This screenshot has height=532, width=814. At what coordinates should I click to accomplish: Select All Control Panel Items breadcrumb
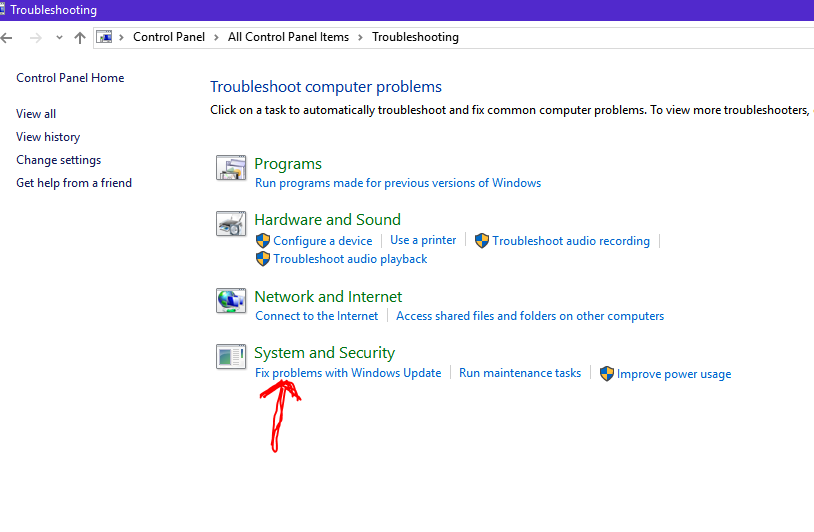288,37
